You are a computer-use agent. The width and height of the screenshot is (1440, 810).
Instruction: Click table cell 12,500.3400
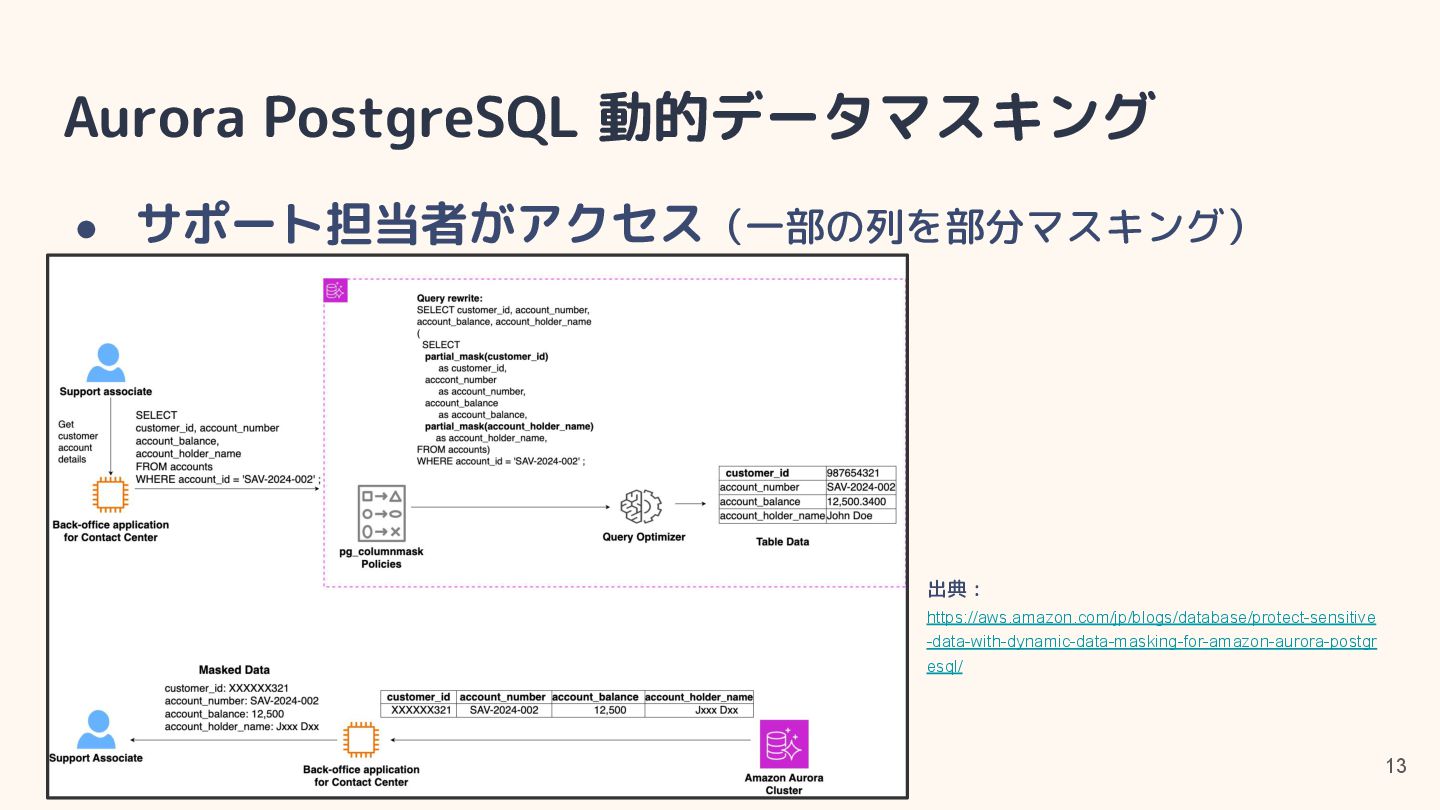click(x=860, y=502)
